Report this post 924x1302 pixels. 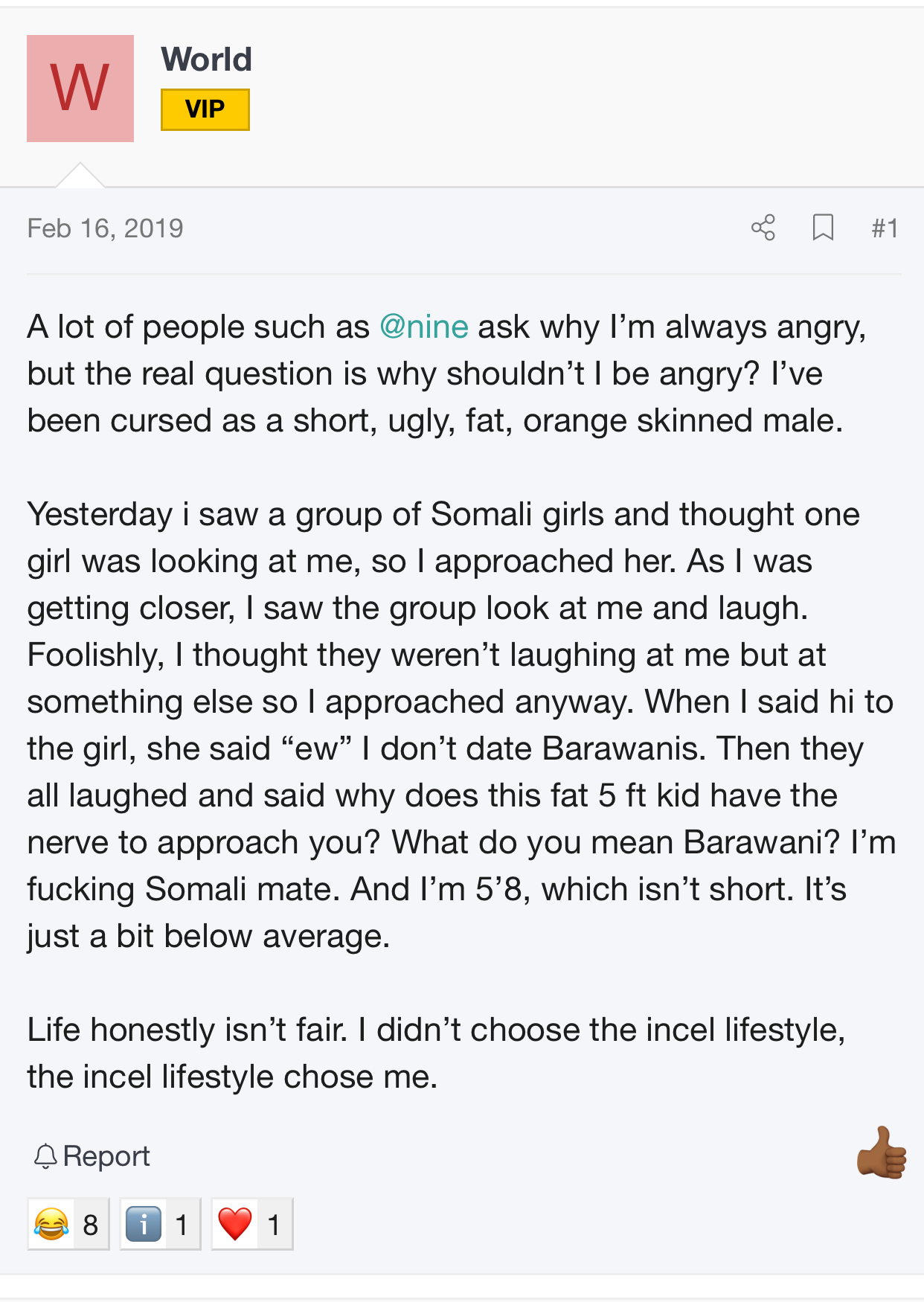tap(106, 1156)
